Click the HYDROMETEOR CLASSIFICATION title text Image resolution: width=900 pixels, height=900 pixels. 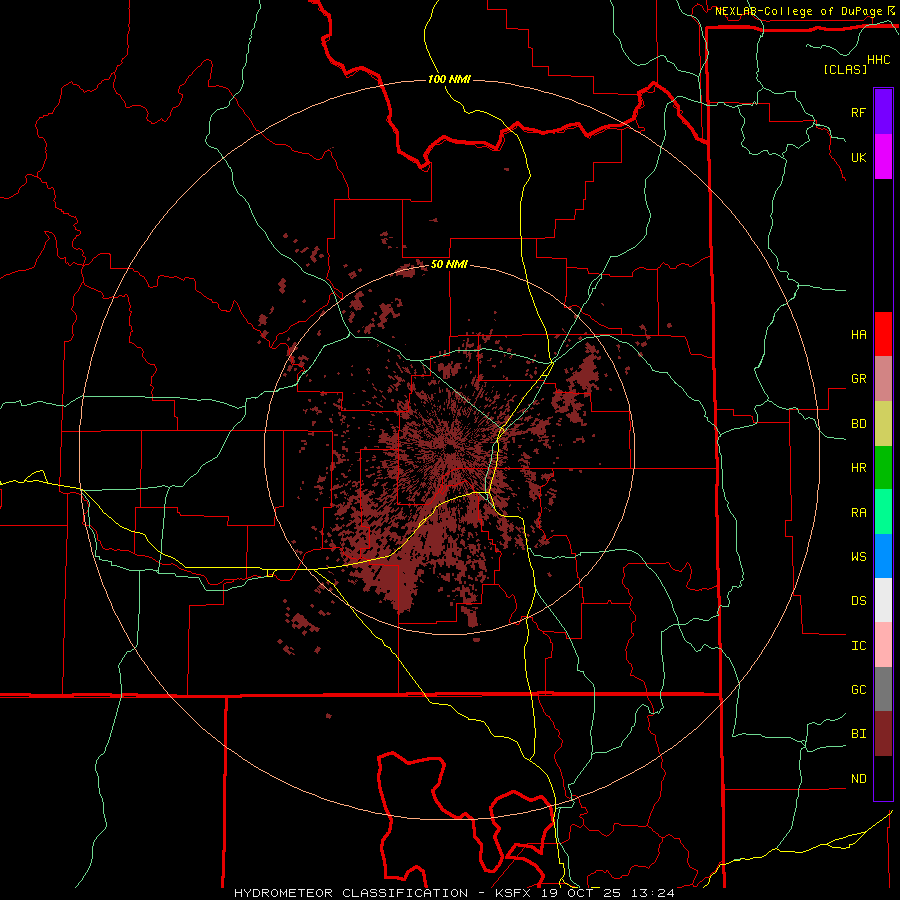[351, 893]
